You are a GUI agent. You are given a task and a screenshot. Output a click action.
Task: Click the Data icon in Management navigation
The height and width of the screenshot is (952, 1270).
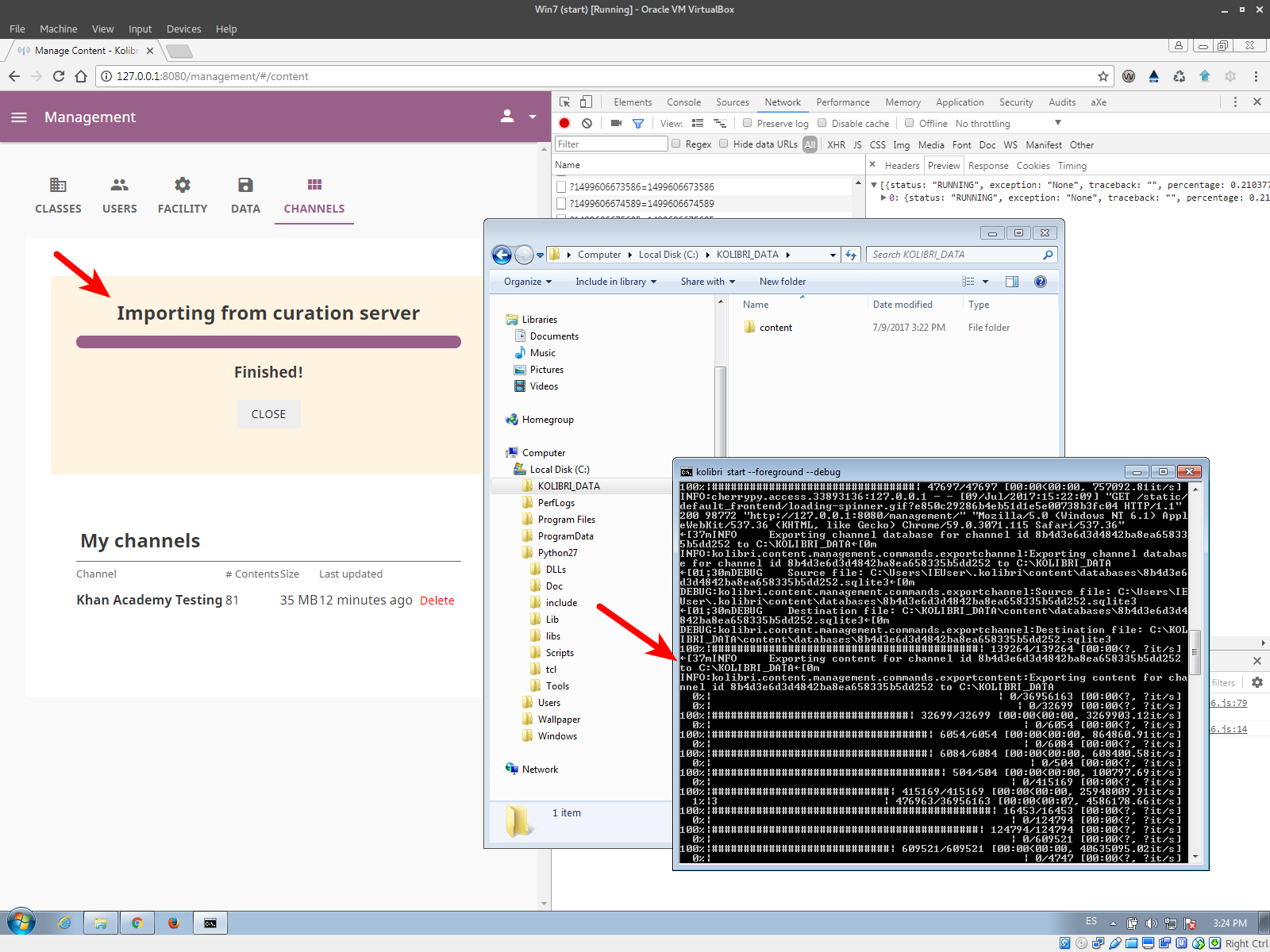[244, 194]
